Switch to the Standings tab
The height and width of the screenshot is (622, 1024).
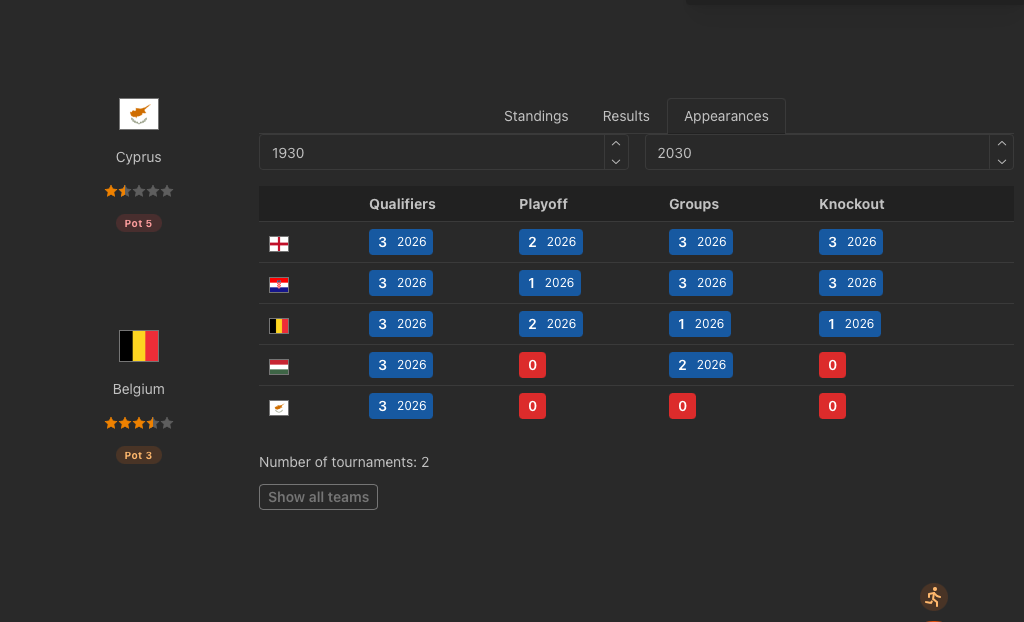pos(536,116)
